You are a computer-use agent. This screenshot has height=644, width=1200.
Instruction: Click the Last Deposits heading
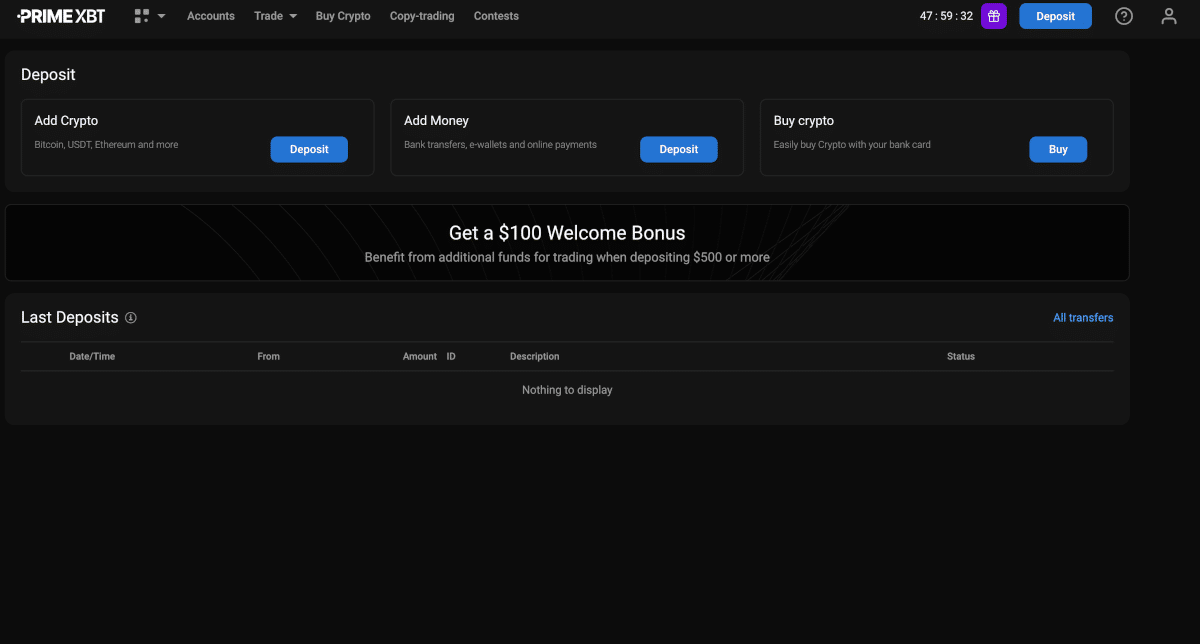coord(70,318)
